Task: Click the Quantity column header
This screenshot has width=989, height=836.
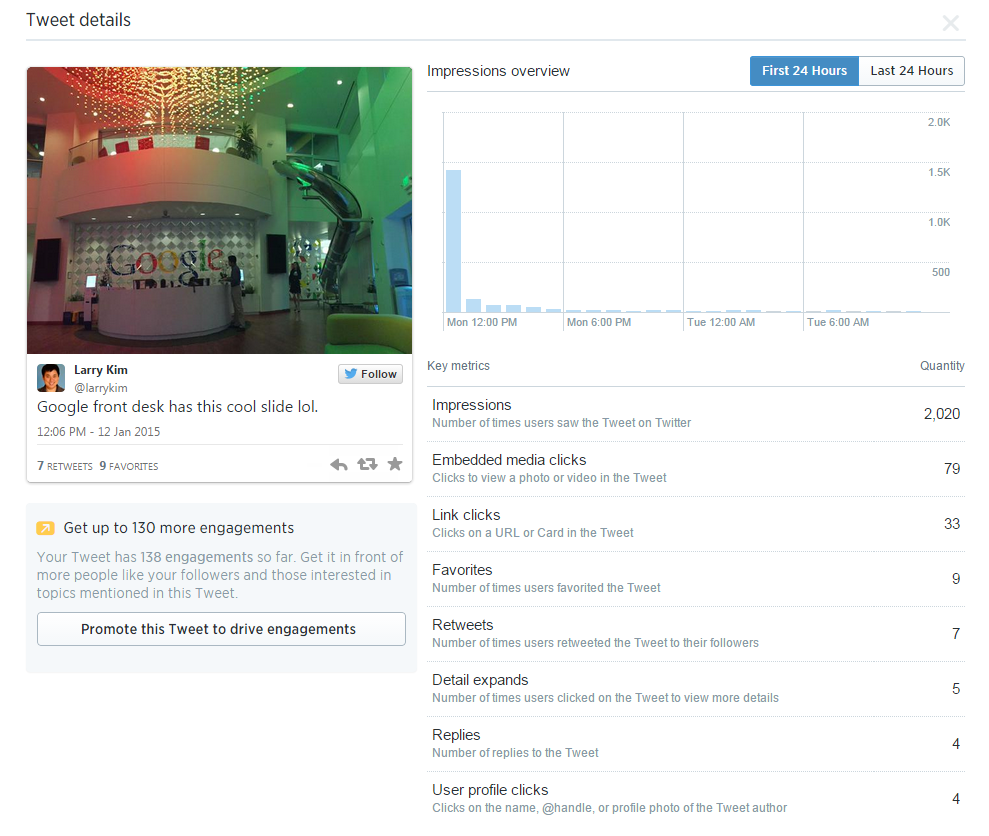Action: pos(942,366)
